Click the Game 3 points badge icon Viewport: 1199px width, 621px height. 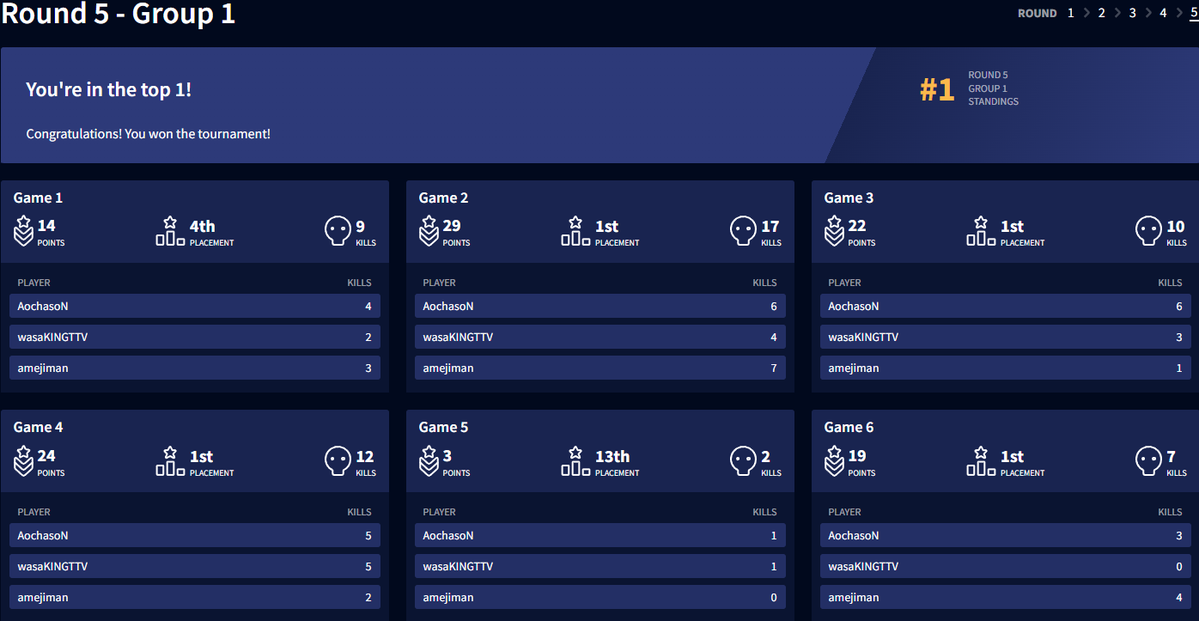(x=833, y=230)
